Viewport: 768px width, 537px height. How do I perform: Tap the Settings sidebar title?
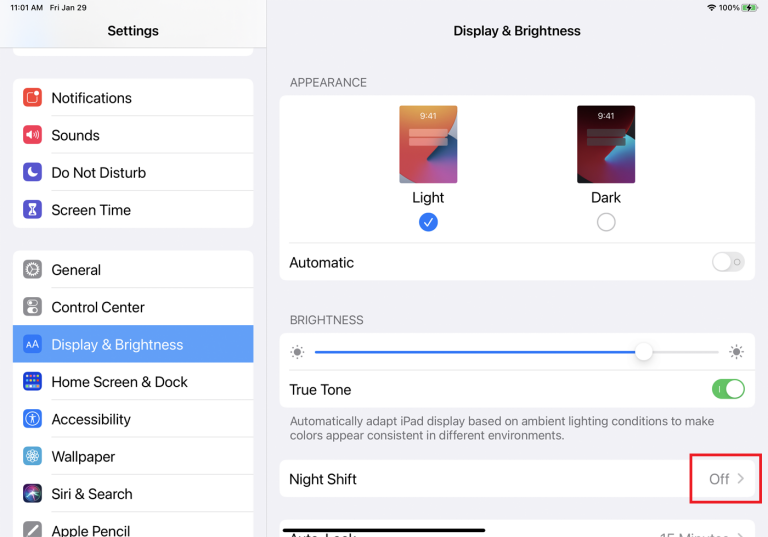[133, 31]
